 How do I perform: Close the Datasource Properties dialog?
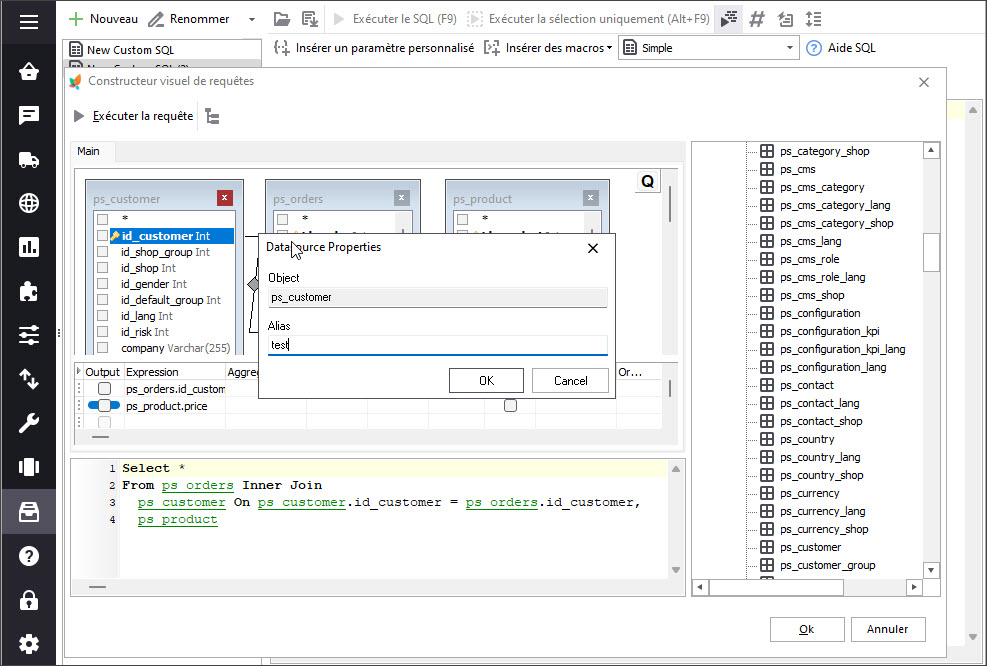tap(593, 249)
